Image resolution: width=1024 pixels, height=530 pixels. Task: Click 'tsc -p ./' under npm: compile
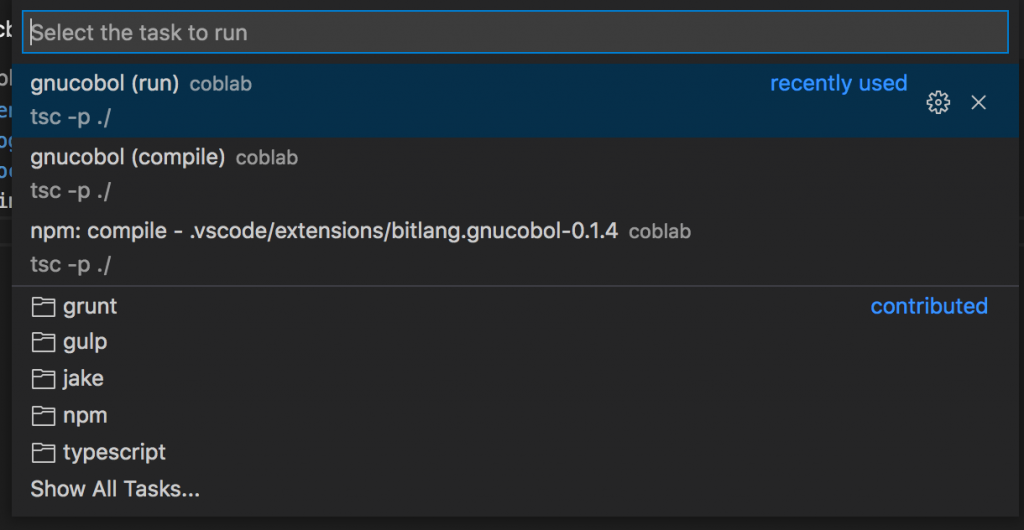coord(71,265)
